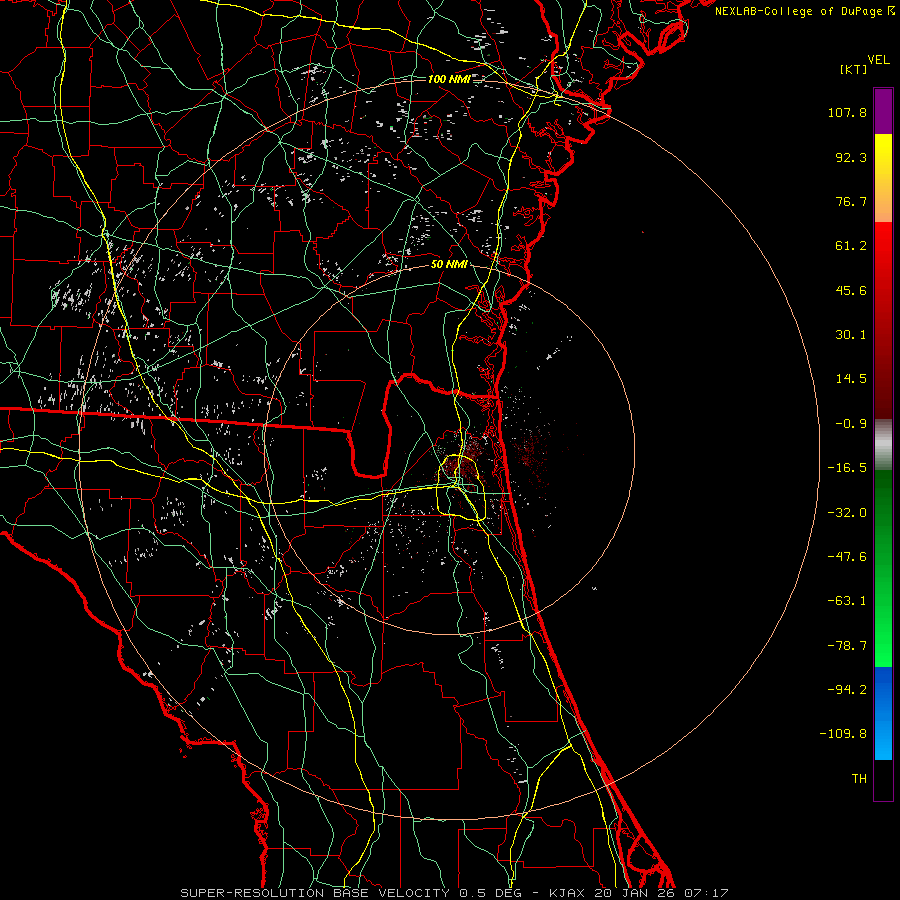Click the 107.8 legend value
900x900 pixels.
coord(847,112)
